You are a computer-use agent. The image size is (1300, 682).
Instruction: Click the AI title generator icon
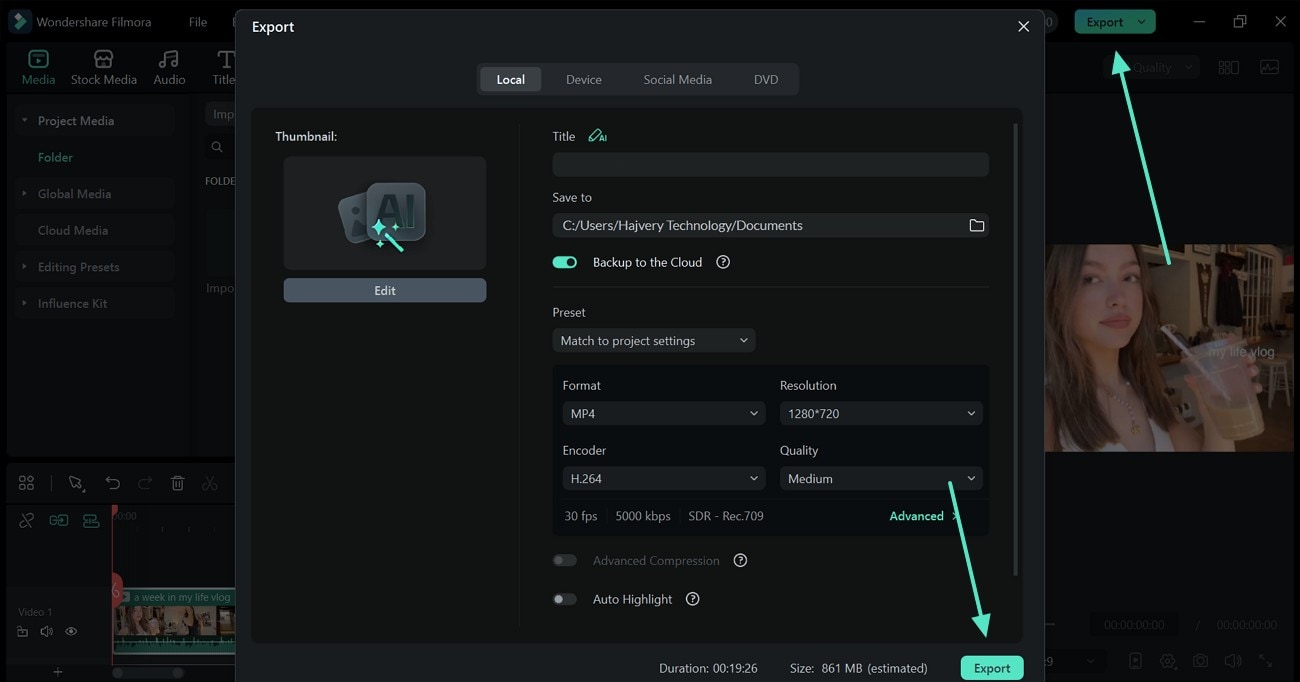tap(597, 136)
